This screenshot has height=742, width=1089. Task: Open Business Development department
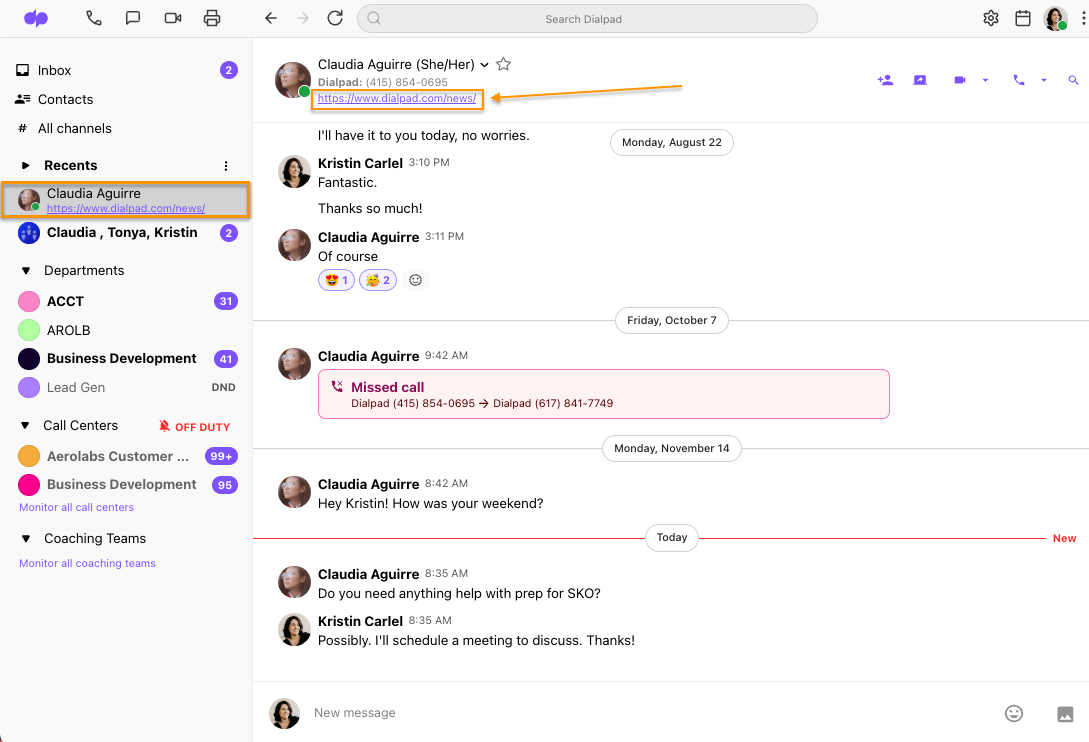126,358
